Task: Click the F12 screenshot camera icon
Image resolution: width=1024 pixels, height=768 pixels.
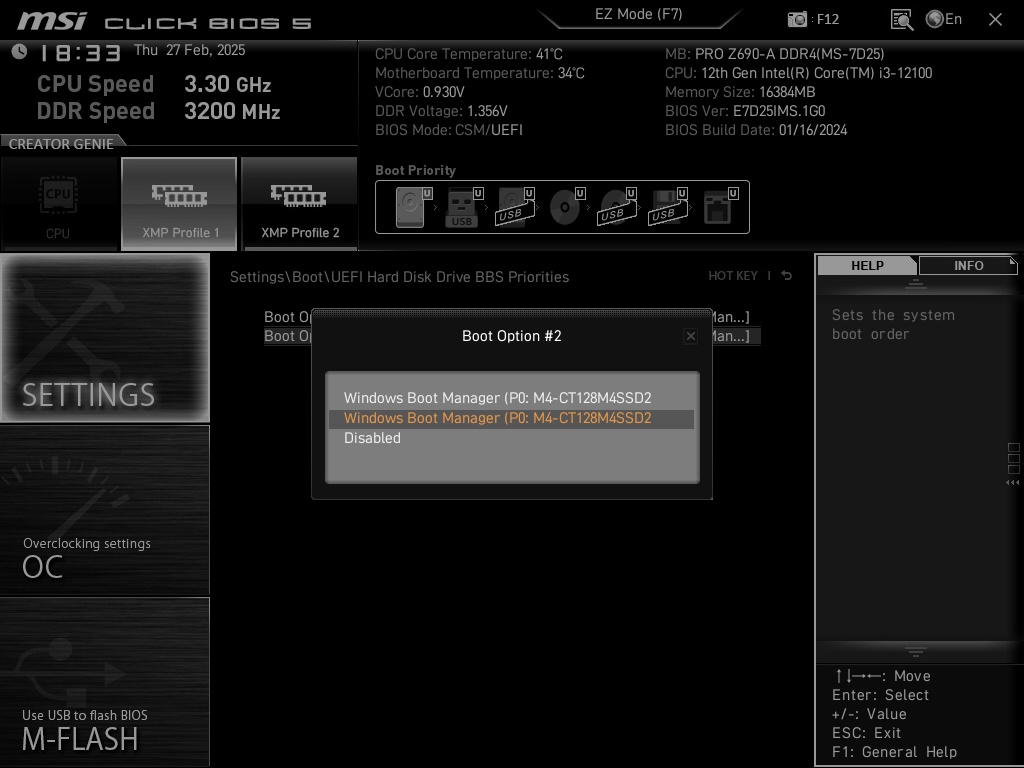Action: (x=797, y=19)
